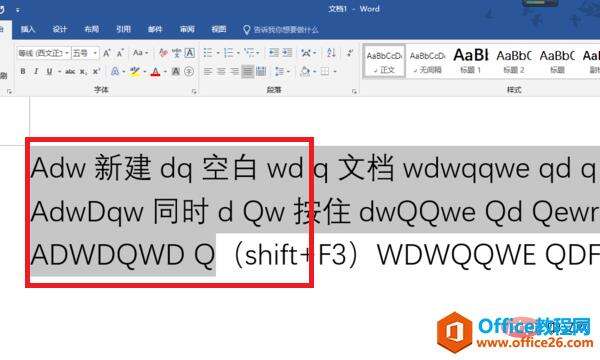
Task: Open the highlight color dropdown arrow
Action: click(x=145, y=72)
